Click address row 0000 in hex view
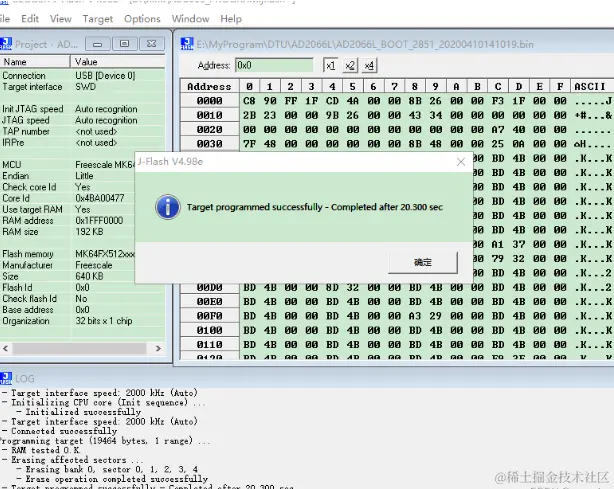Screen dimensions: 614x489 pos(209,101)
